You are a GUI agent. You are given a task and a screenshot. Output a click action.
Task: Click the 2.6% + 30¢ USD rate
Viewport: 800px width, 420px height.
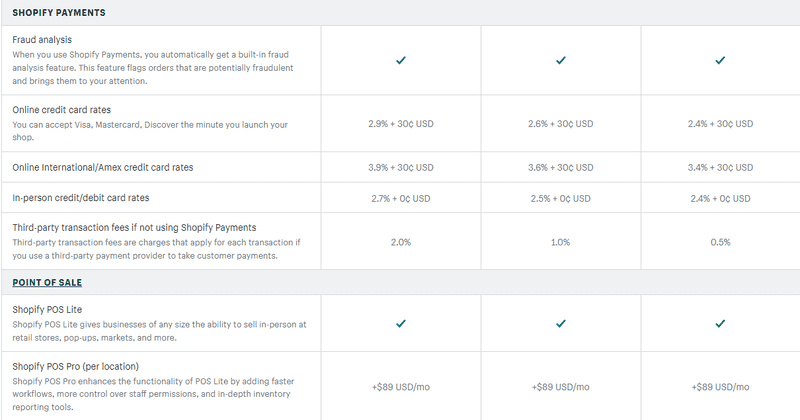(x=561, y=123)
